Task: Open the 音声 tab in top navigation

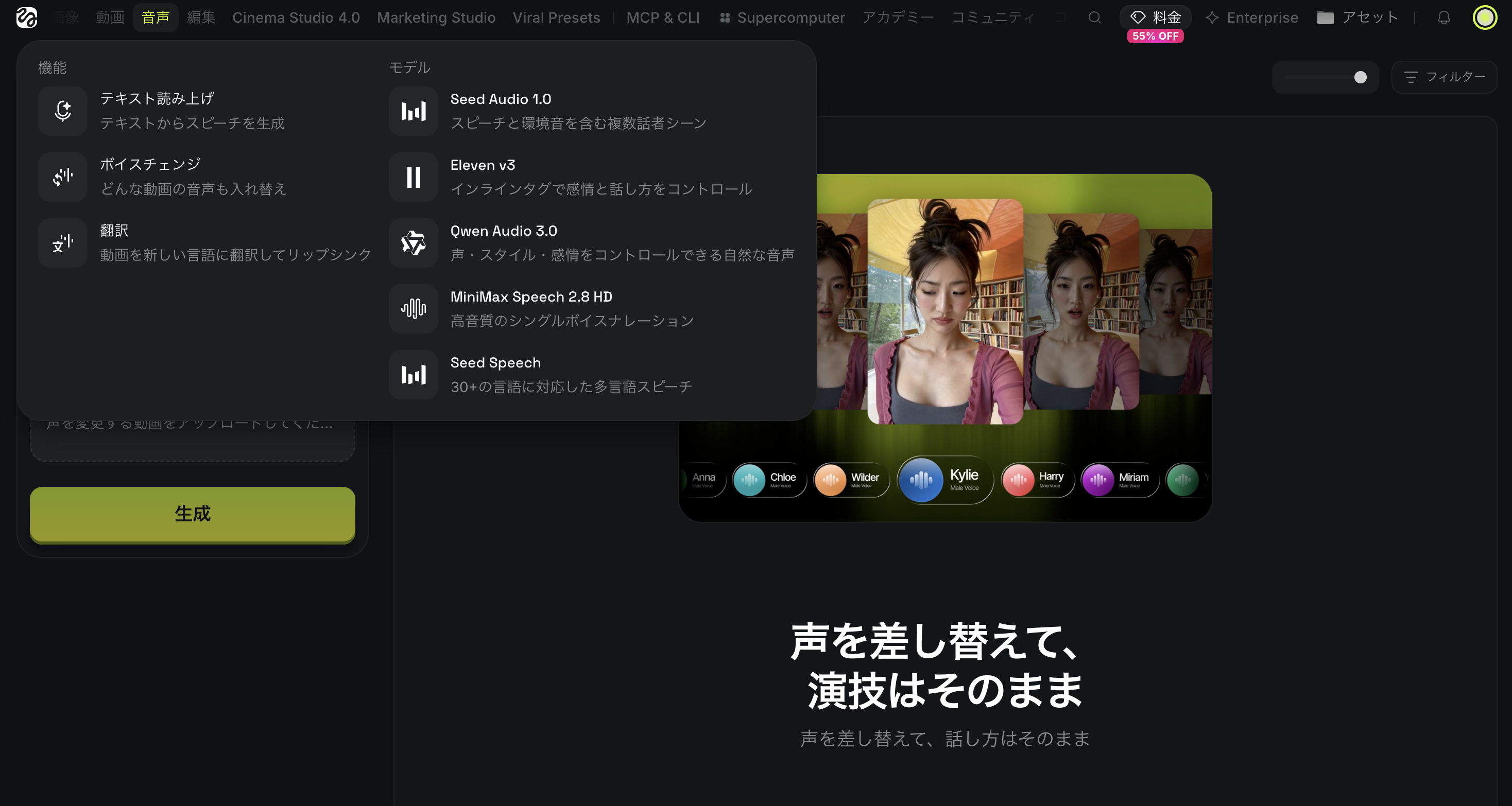Action: coord(156,17)
